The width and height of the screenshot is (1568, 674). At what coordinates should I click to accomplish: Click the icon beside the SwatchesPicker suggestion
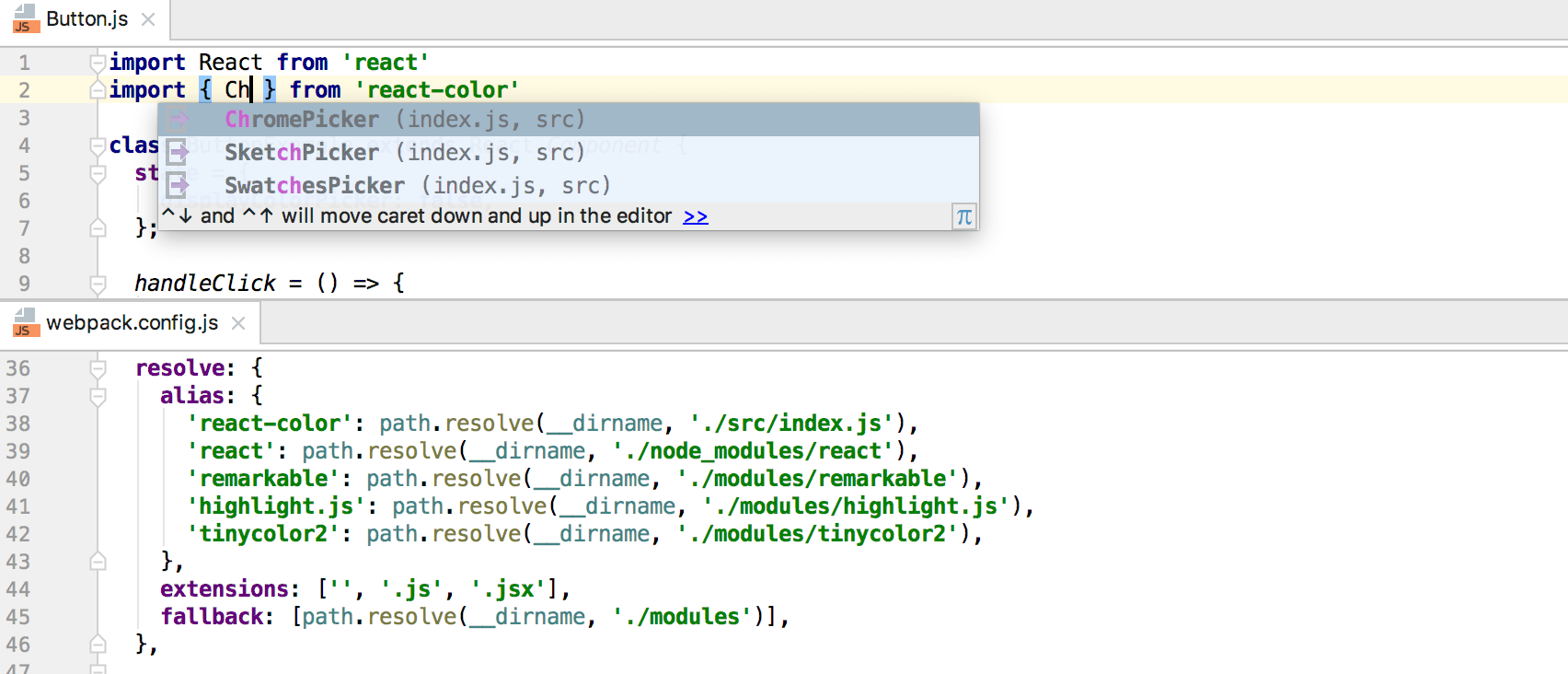point(178,185)
